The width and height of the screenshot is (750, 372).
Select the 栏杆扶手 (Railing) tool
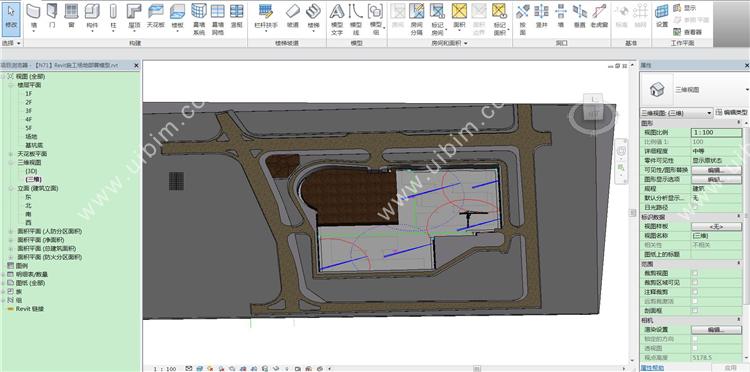click(266, 16)
